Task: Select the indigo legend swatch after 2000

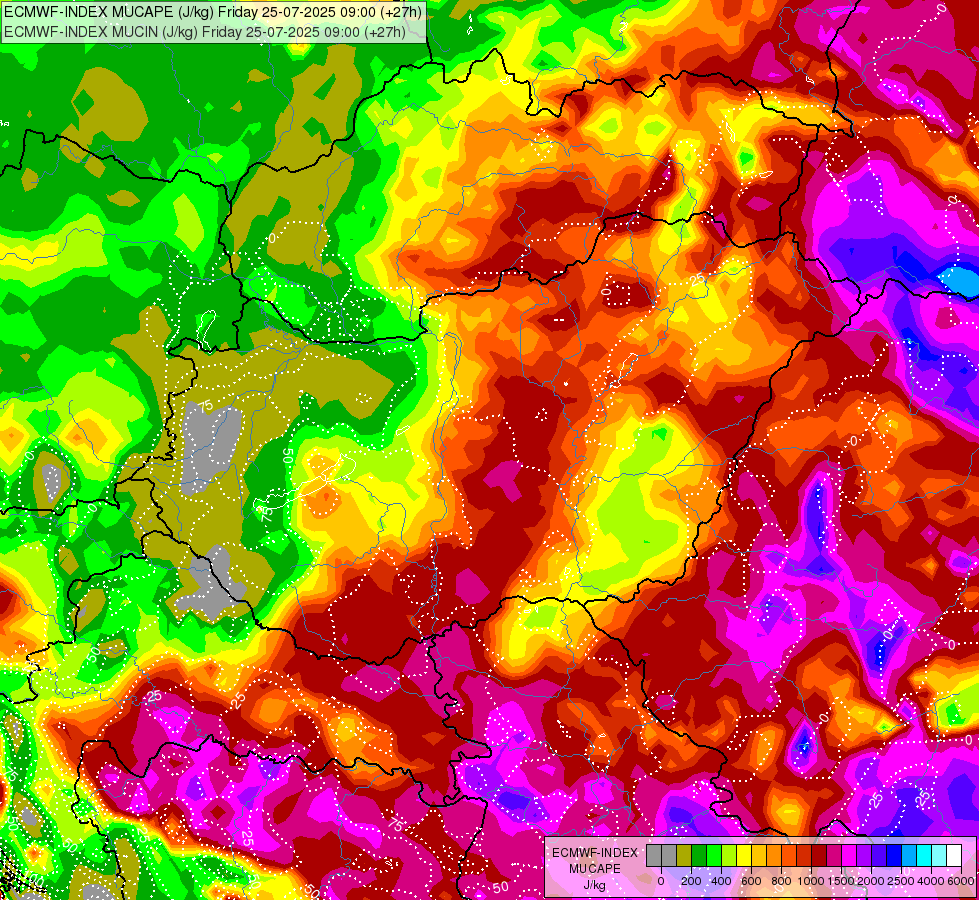Action: [x=880, y=855]
